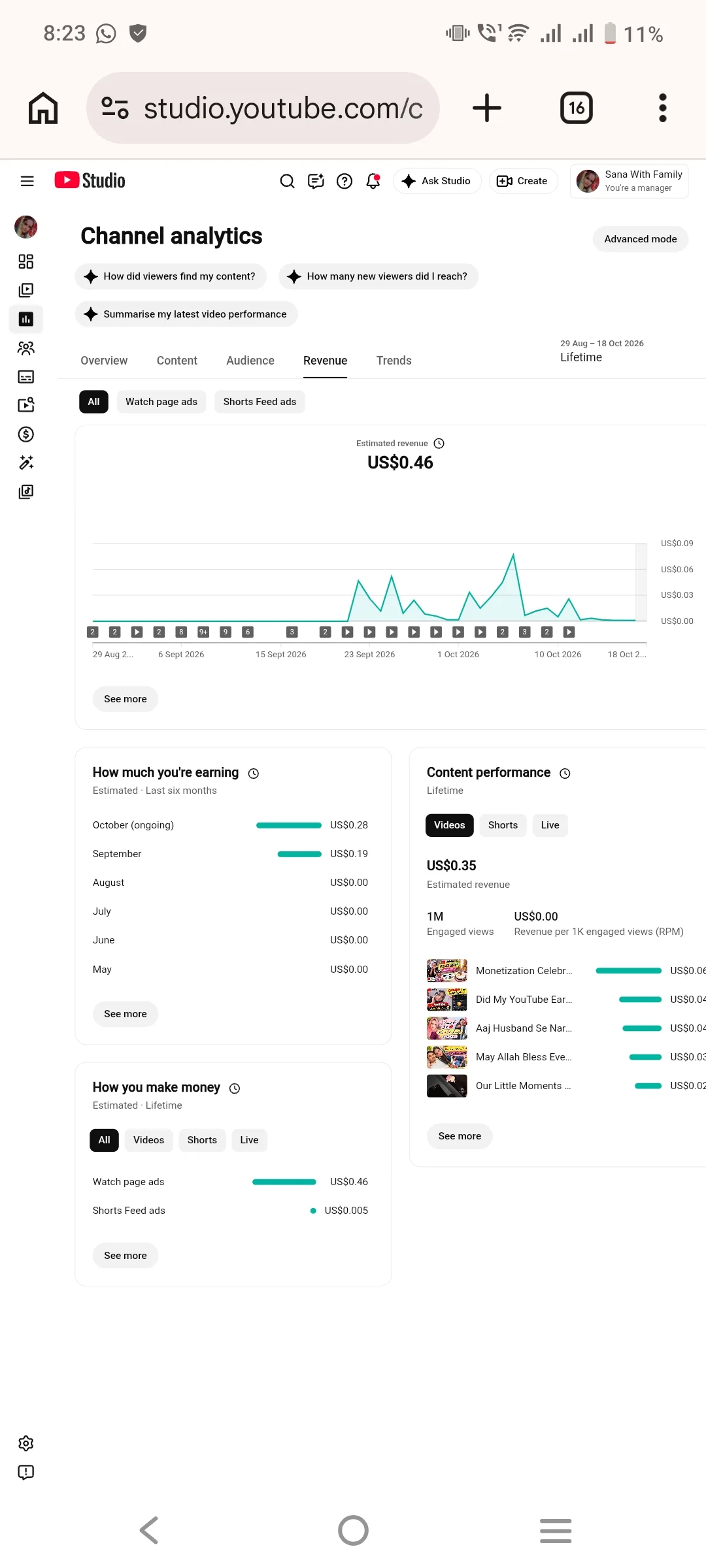Open the Send feedback sidebar icon
706x1568 pixels.
pyautogui.click(x=26, y=1472)
